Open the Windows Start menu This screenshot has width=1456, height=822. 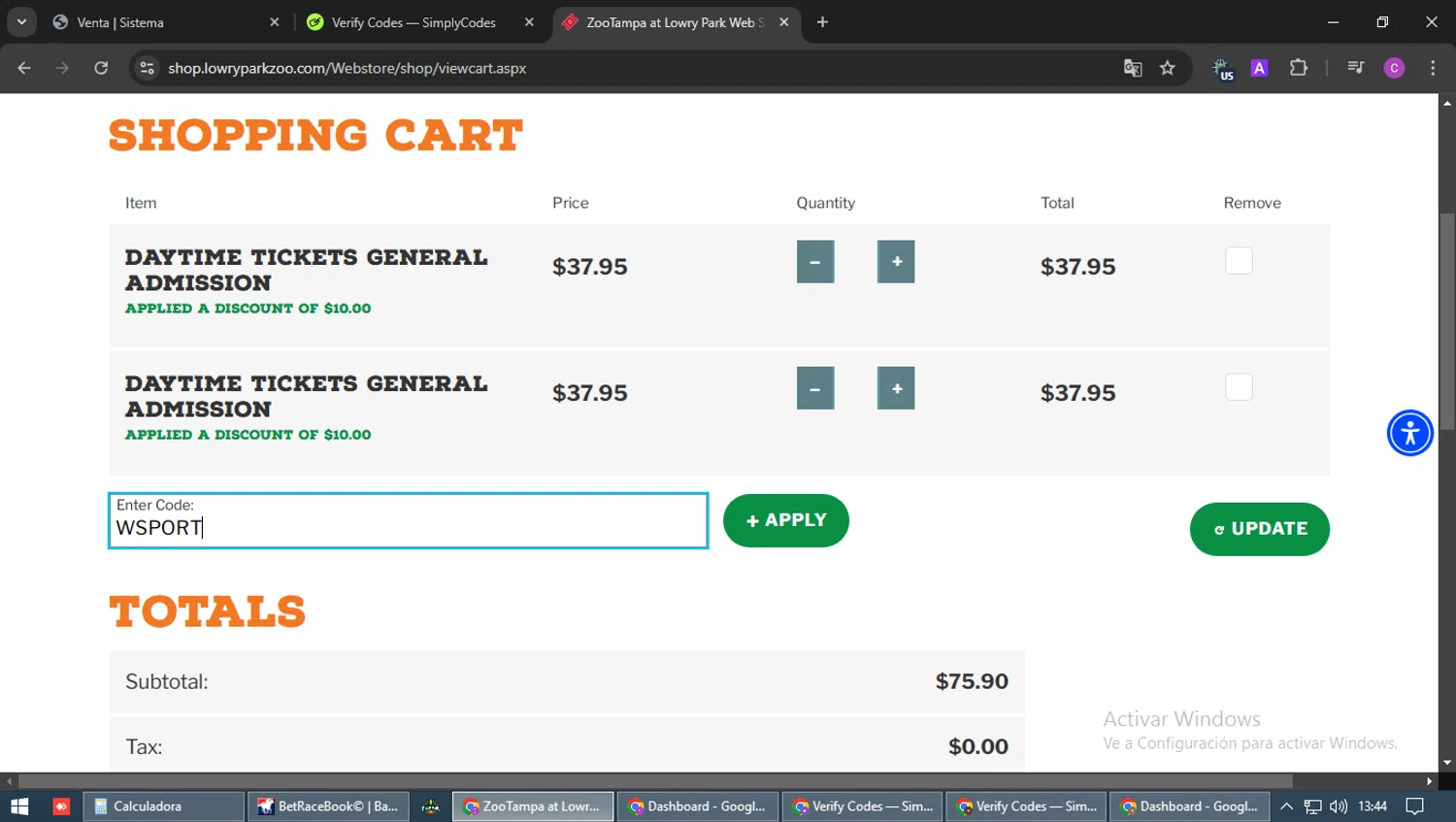19,806
